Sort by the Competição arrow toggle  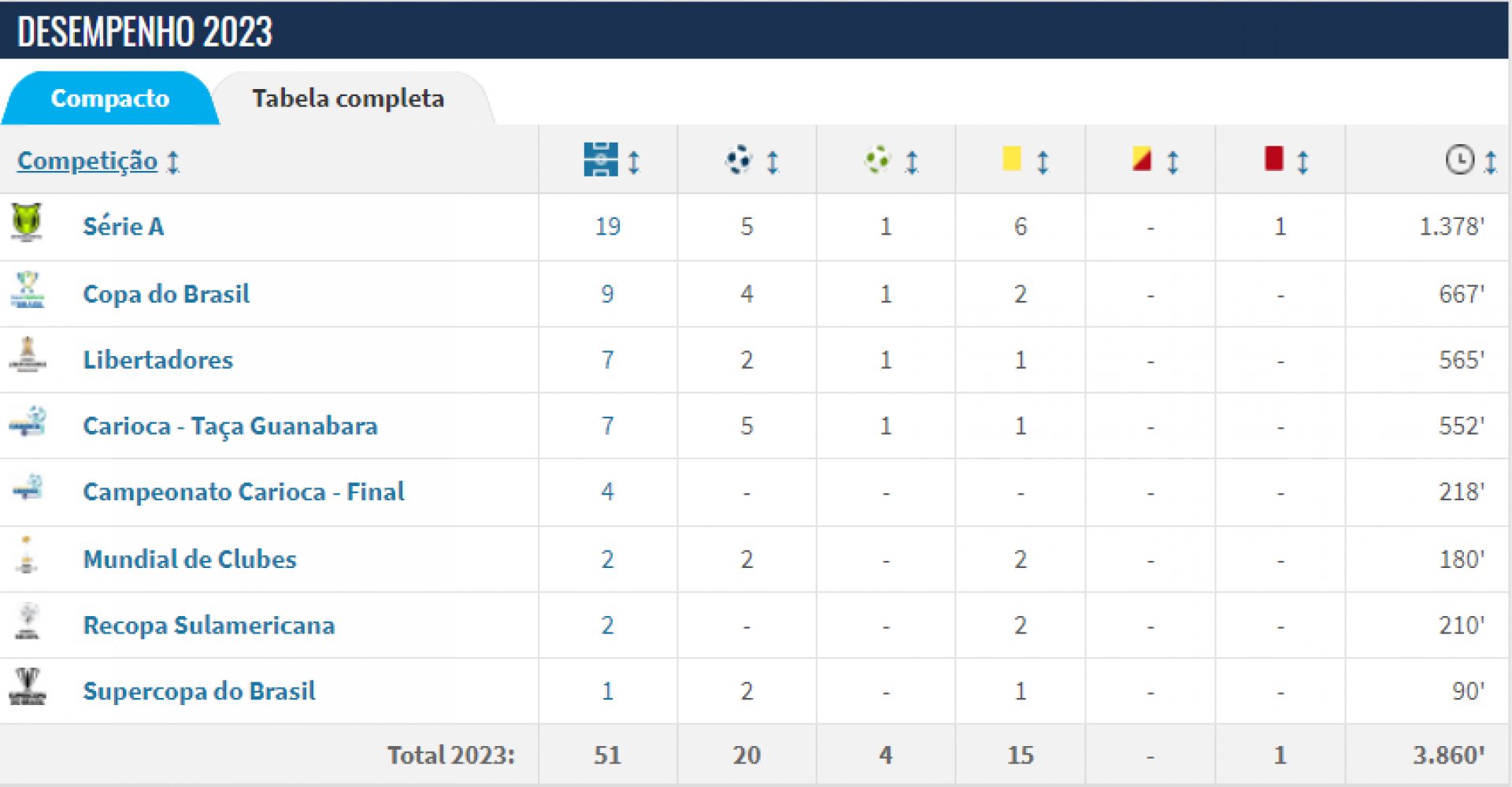pyautogui.click(x=173, y=162)
